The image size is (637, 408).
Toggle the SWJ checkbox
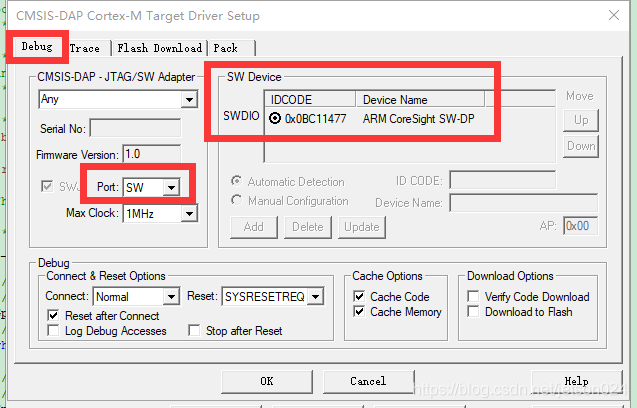coord(48,187)
